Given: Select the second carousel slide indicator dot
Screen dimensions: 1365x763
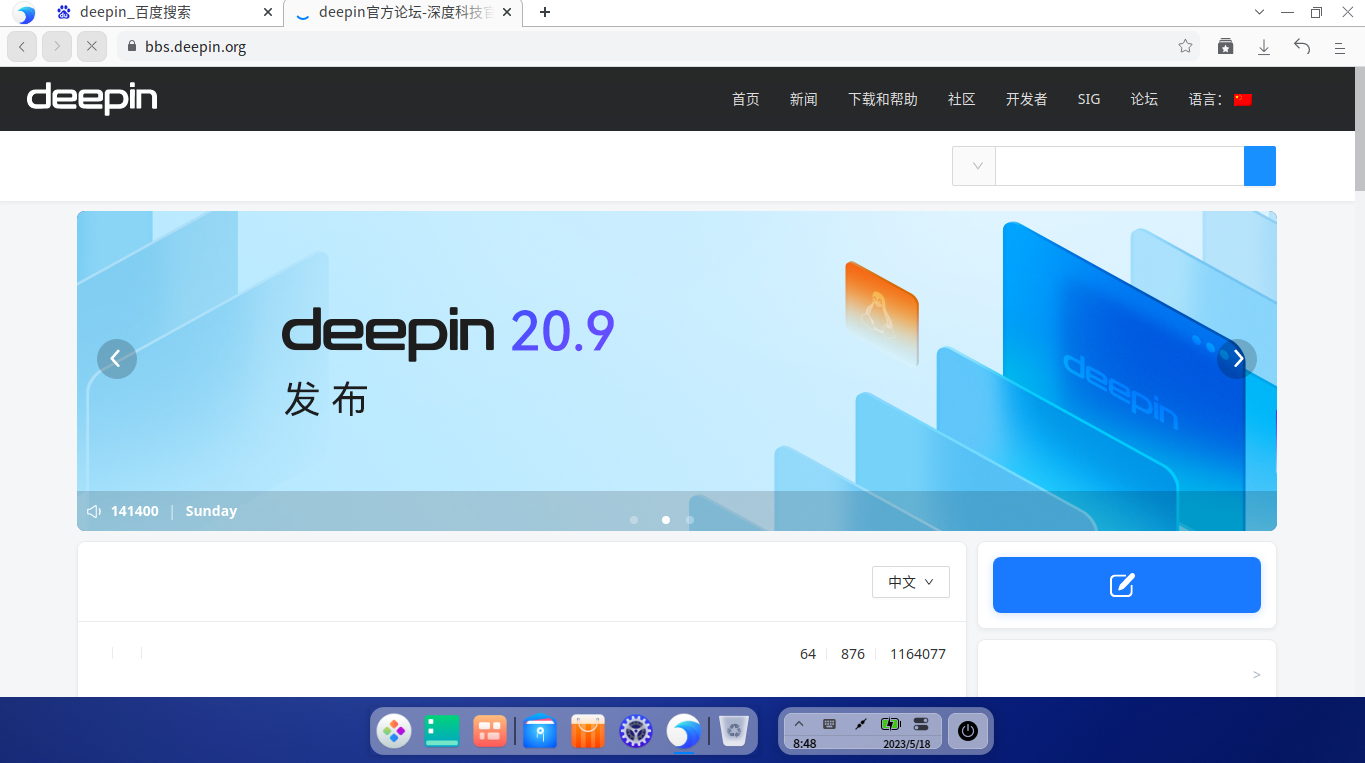Looking at the screenshot, I should coord(665,520).
